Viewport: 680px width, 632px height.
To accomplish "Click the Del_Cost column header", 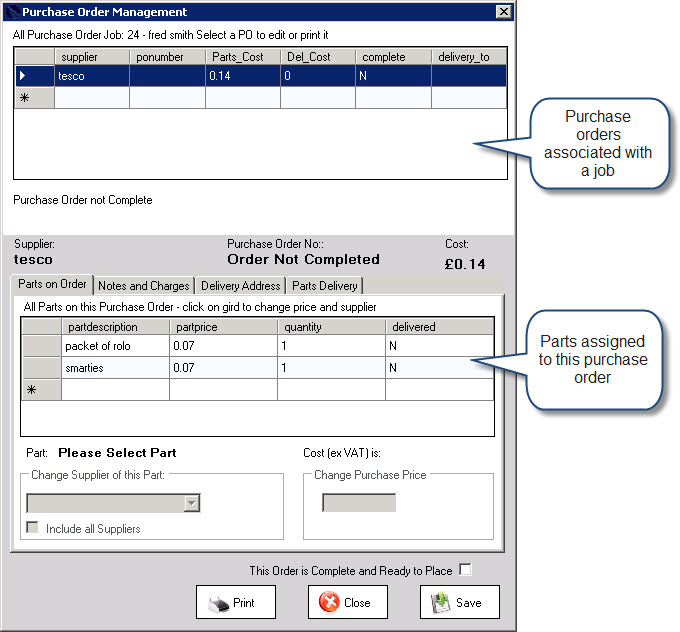I will click(318, 57).
